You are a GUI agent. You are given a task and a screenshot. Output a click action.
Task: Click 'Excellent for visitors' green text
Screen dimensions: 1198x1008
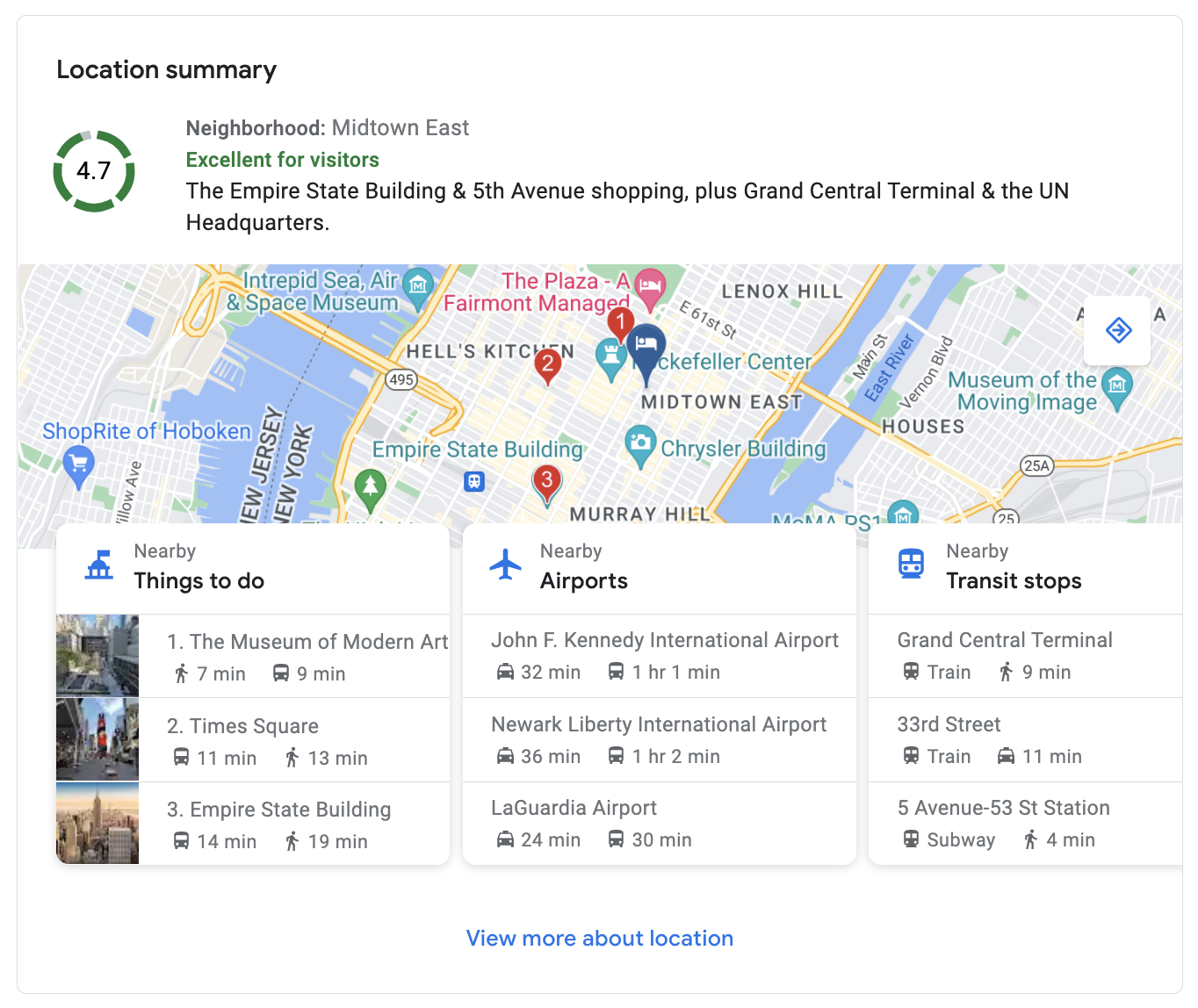283,160
